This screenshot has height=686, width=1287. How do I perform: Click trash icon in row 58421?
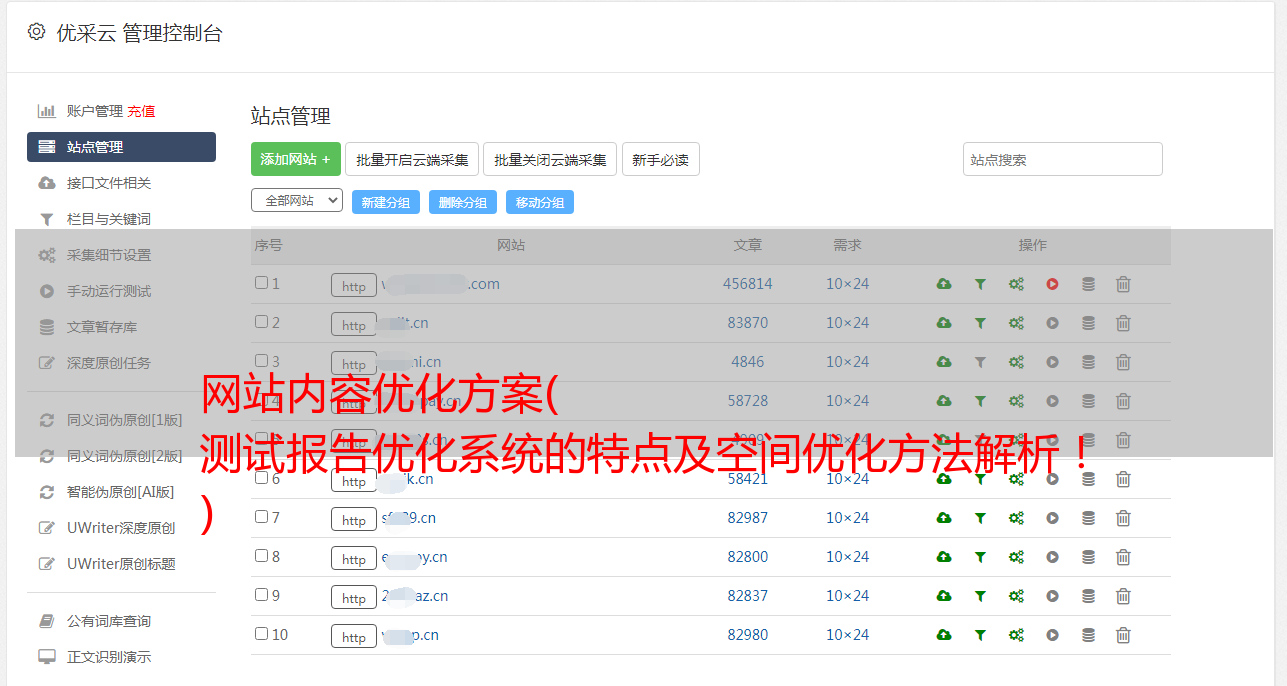click(1123, 479)
